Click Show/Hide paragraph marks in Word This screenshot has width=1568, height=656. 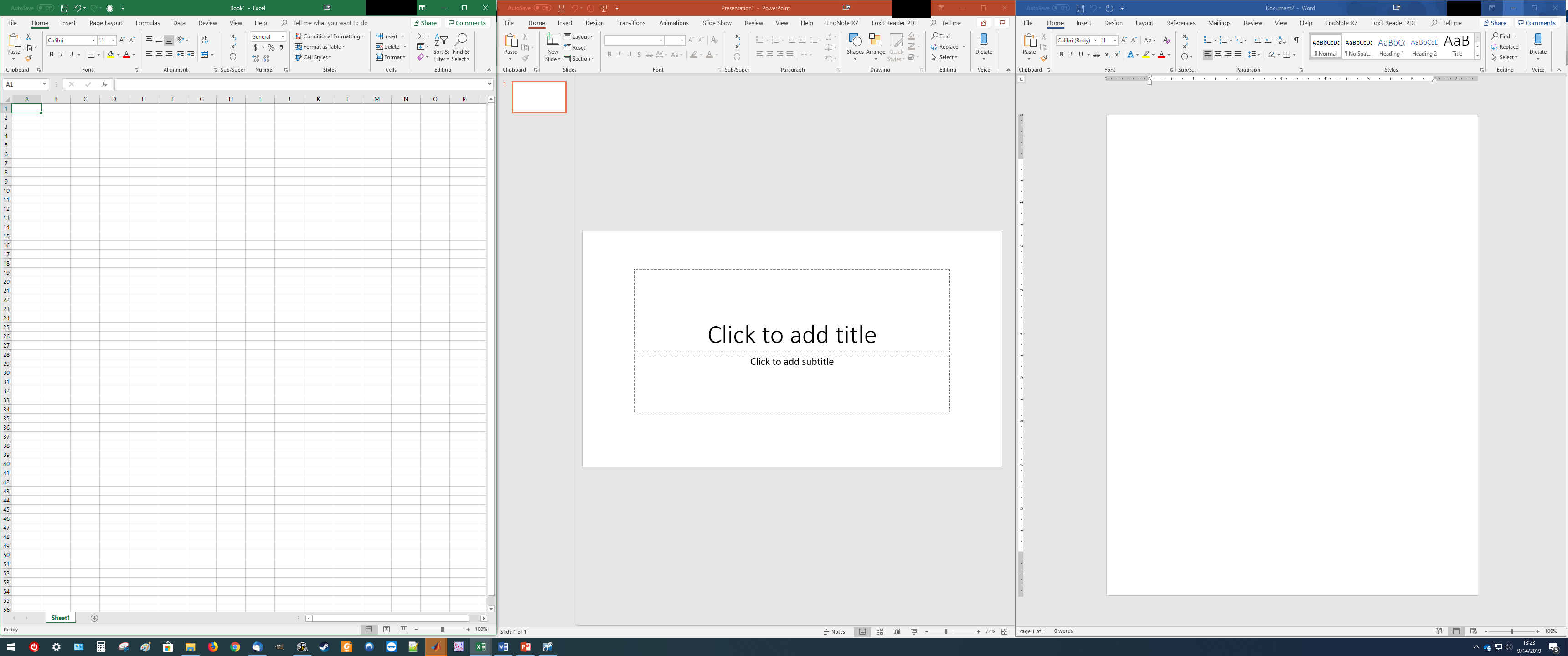[x=1296, y=40]
